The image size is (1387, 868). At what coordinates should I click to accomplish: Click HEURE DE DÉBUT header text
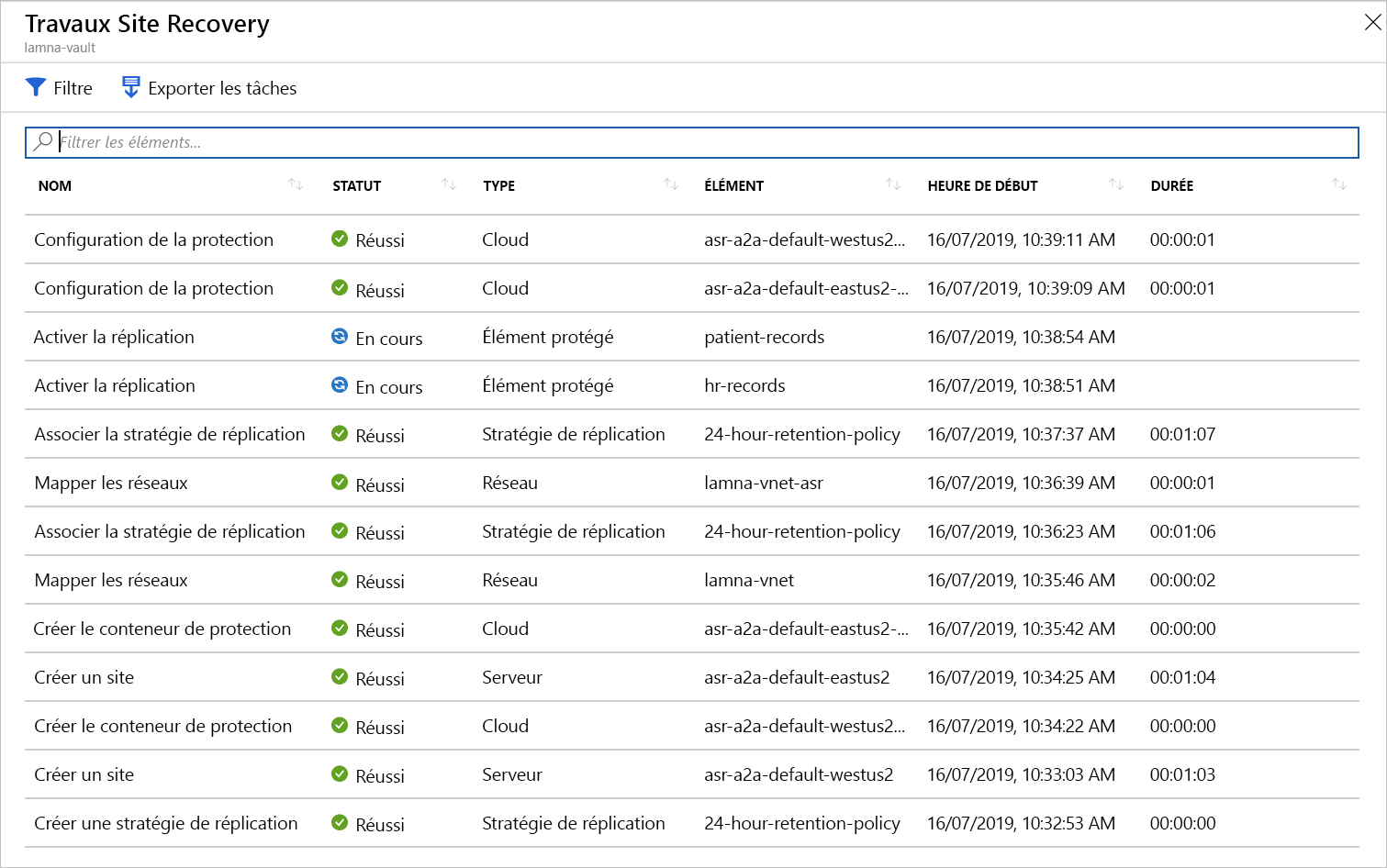pos(982,185)
